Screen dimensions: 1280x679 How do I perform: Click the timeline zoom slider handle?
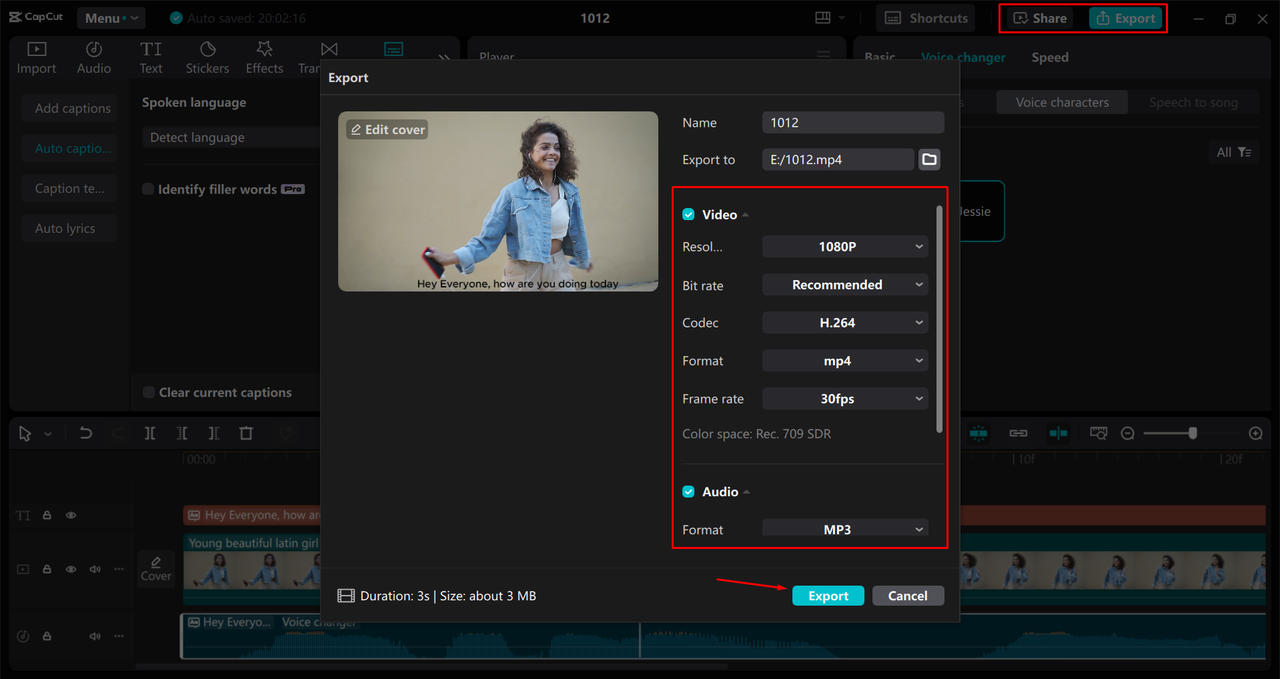tap(1193, 433)
